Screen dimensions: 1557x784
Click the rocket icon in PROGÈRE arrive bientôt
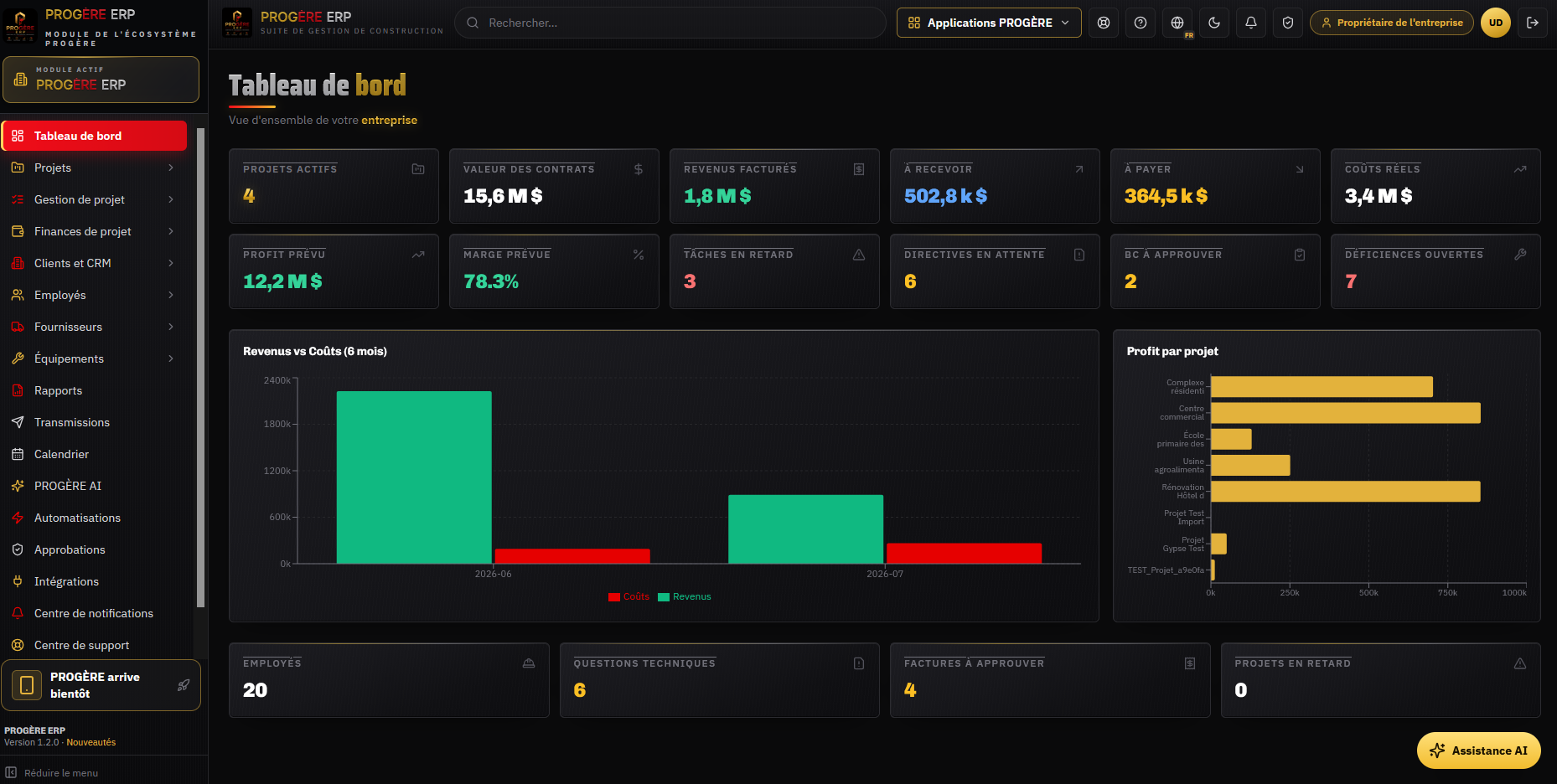coord(184,685)
